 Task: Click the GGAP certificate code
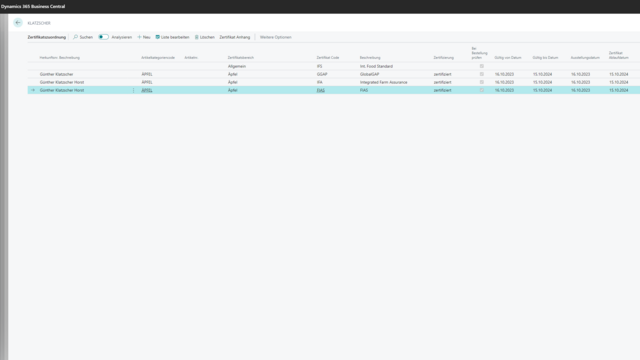point(322,74)
